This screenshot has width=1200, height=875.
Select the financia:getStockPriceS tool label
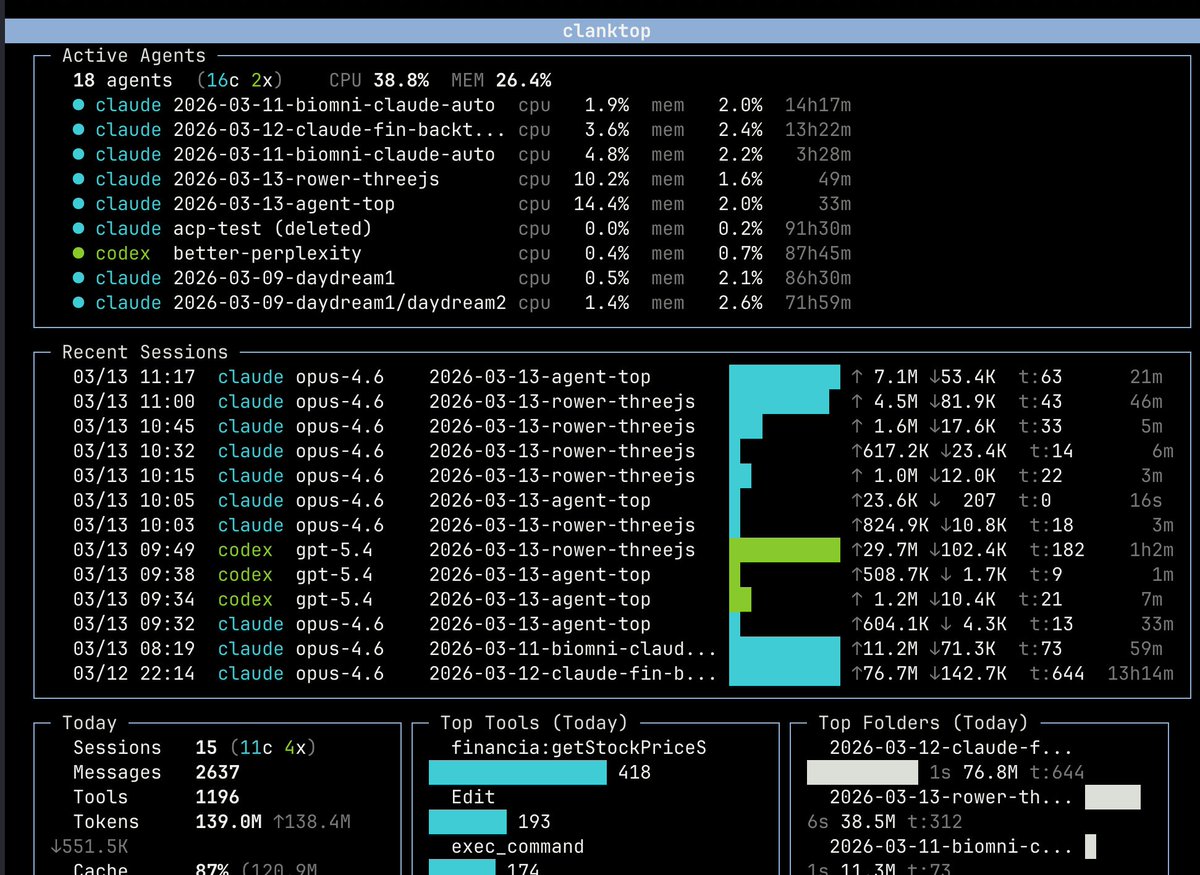point(579,748)
